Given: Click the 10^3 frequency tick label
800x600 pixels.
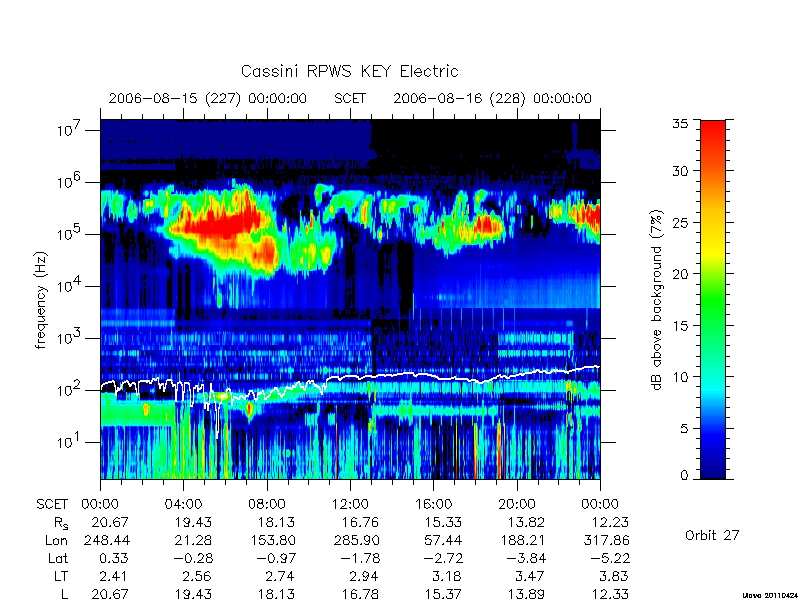Looking at the screenshot, I should pyautogui.click(x=70, y=338).
